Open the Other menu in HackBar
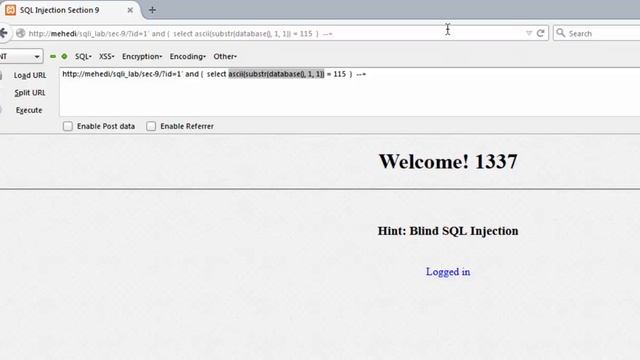Image resolution: width=640 pixels, height=360 pixels. [x=225, y=56]
